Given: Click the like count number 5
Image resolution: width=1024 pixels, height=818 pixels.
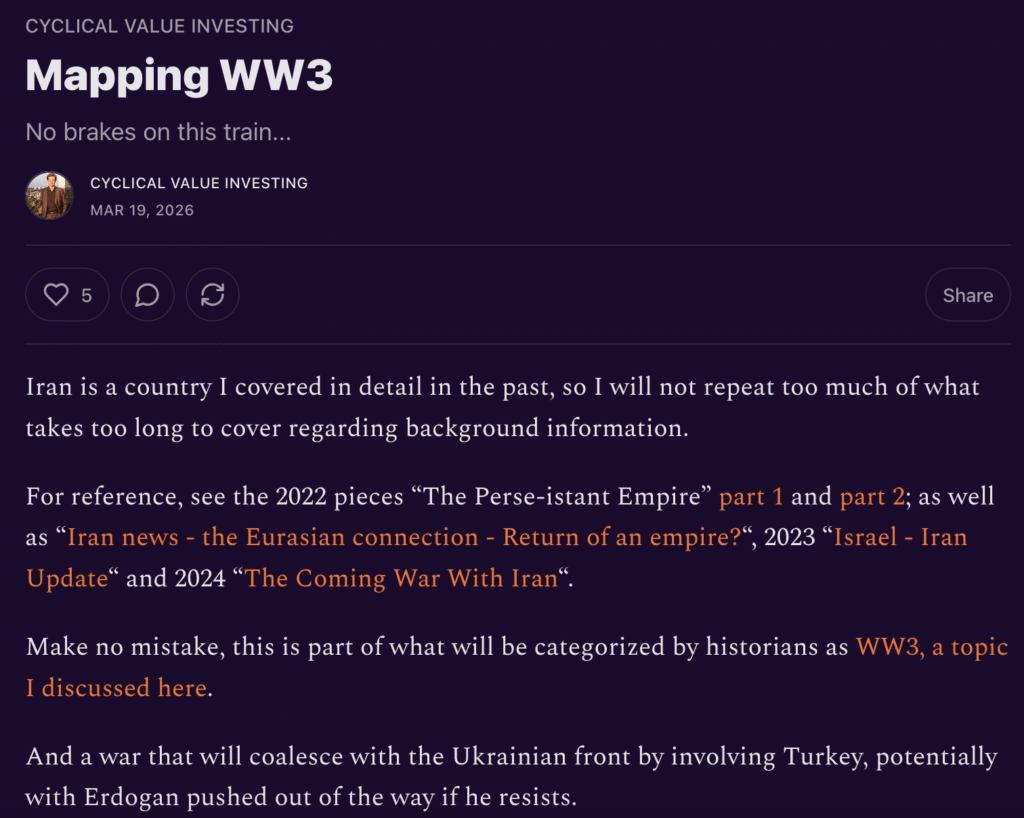Looking at the screenshot, I should tap(87, 295).
